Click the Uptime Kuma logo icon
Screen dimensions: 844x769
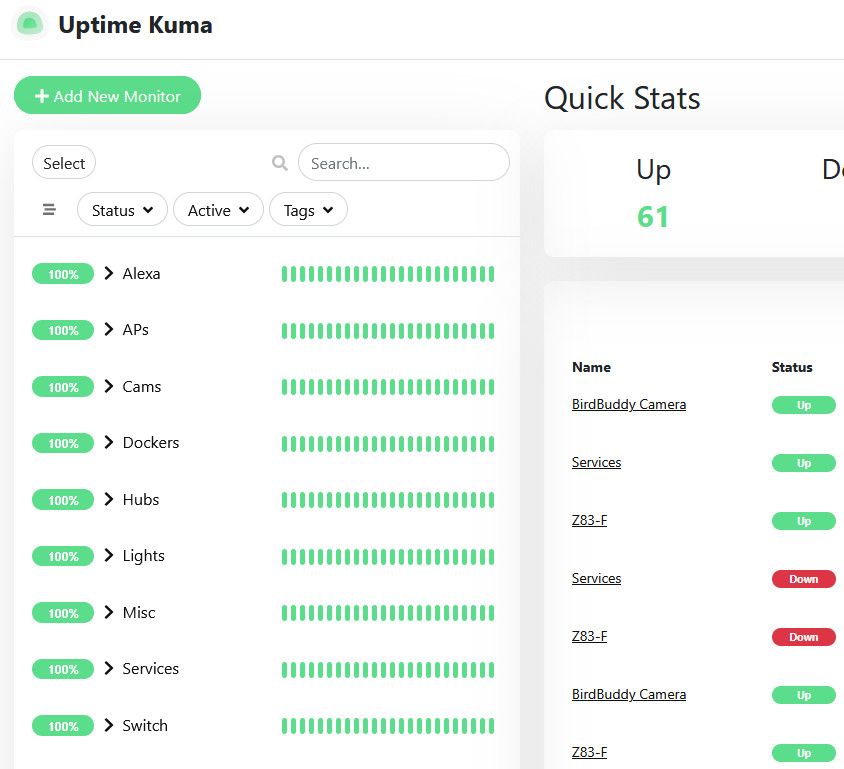pos(30,25)
